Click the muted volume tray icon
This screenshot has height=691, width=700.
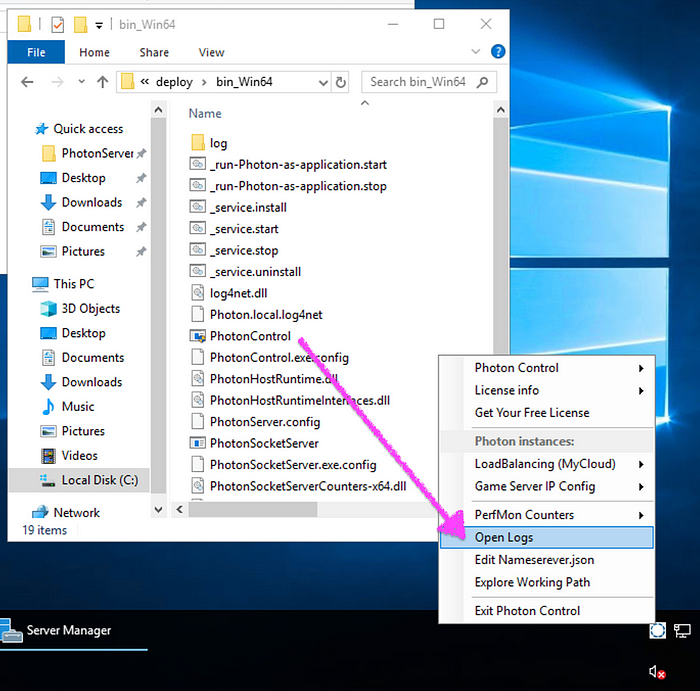[x=657, y=671]
